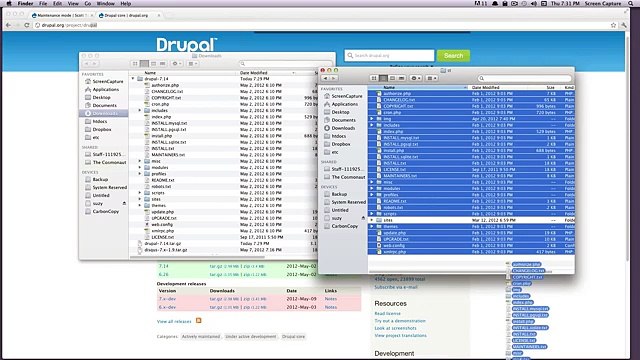Screen dimensions: 640x360
Task: Open the Try out a demonstration link
Action: (x=400, y=321)
